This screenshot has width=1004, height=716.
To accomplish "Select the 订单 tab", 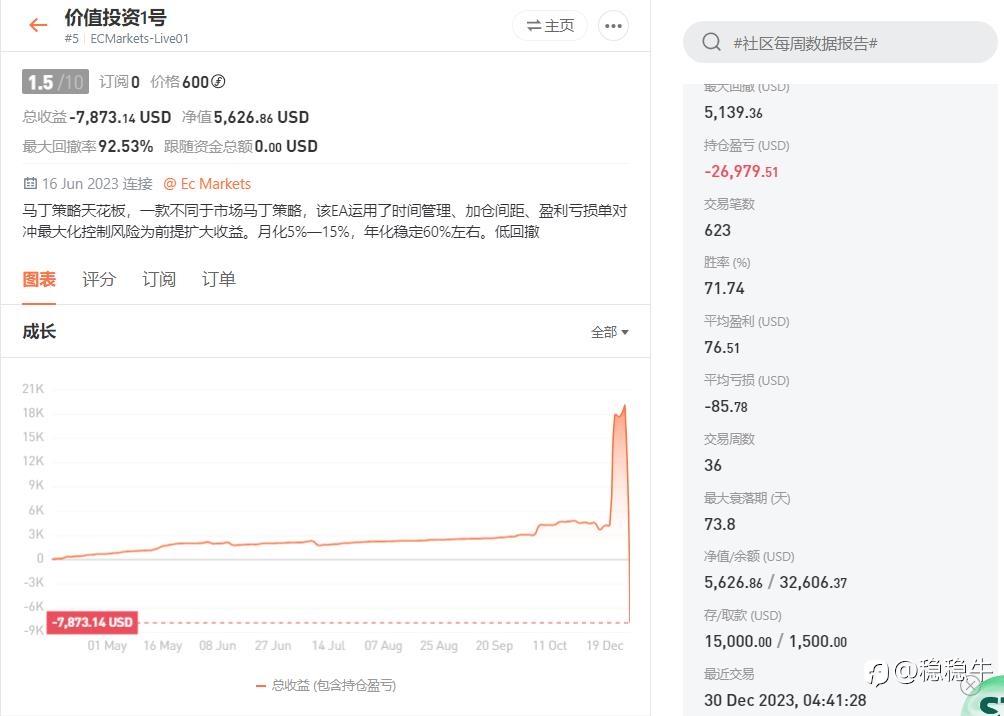I will click(218, 279).
